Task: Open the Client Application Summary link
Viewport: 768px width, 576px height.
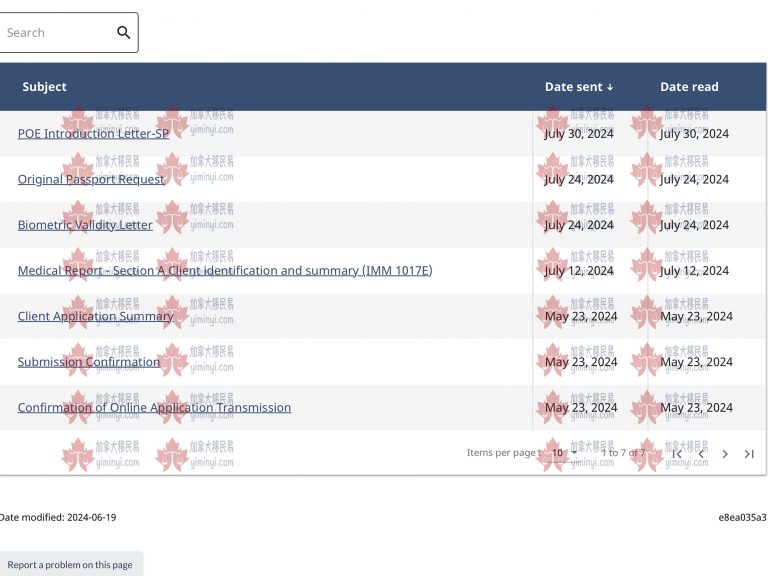Action: (95, 317)
